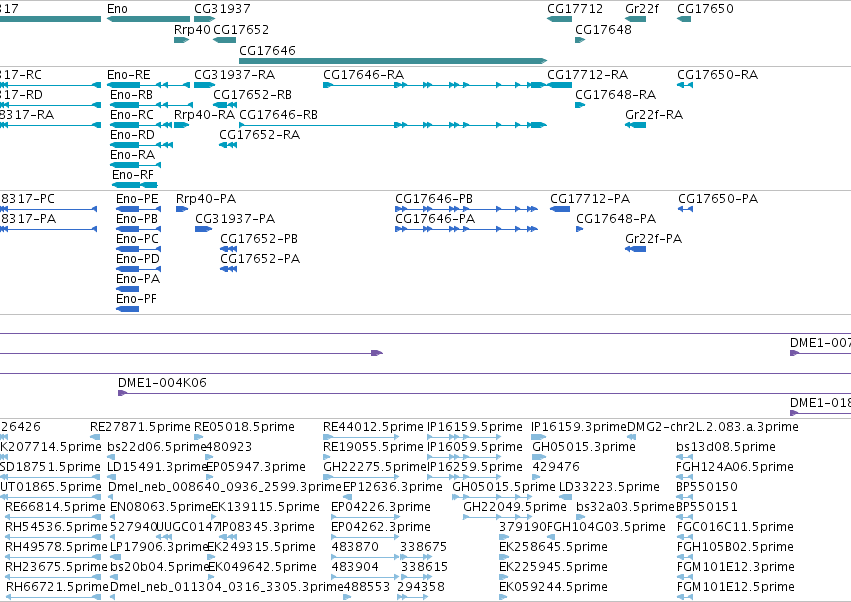Click the CG17650-RA transcript label

click(x=717, y=75)
